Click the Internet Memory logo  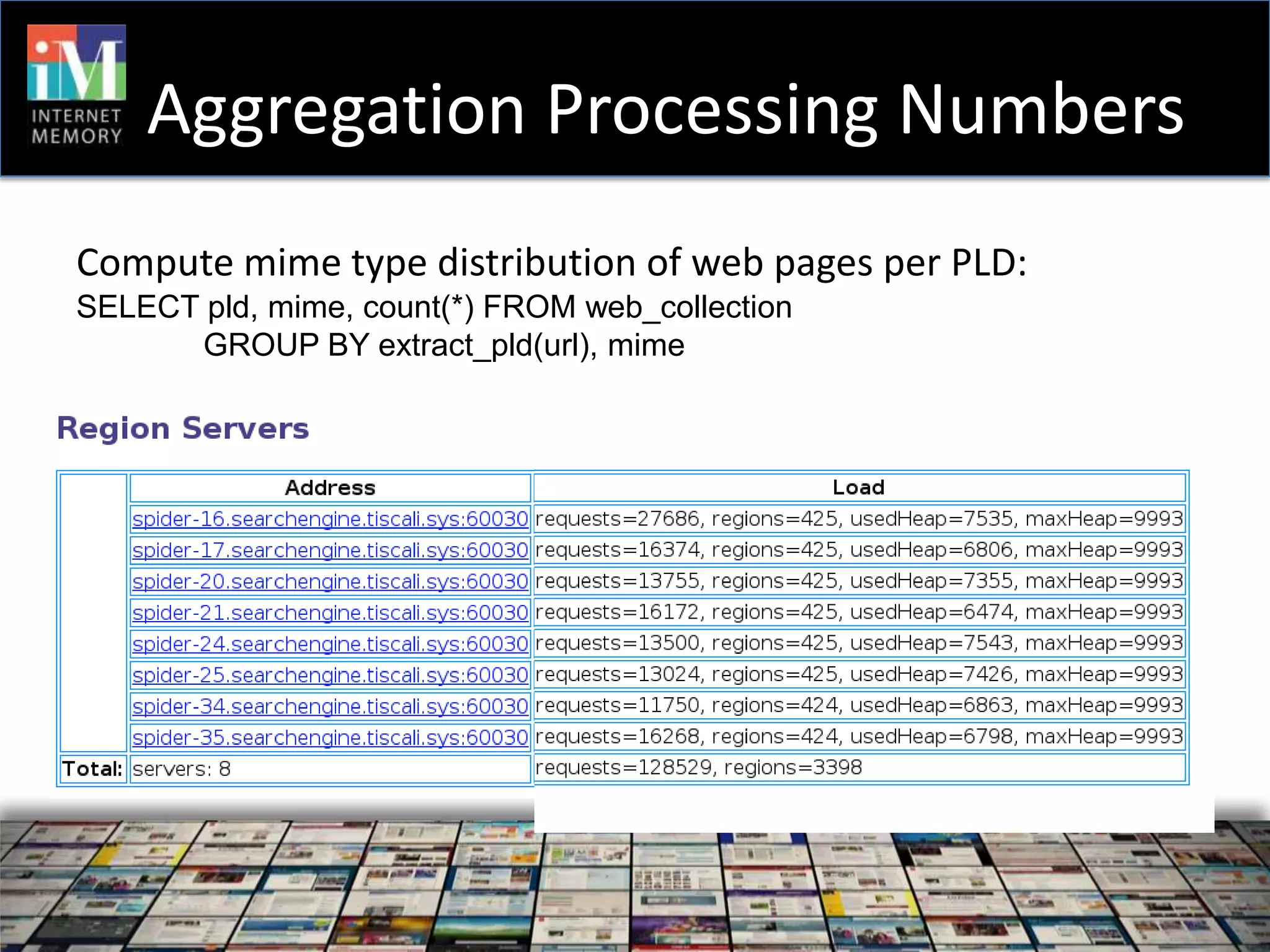pos(77,86)
